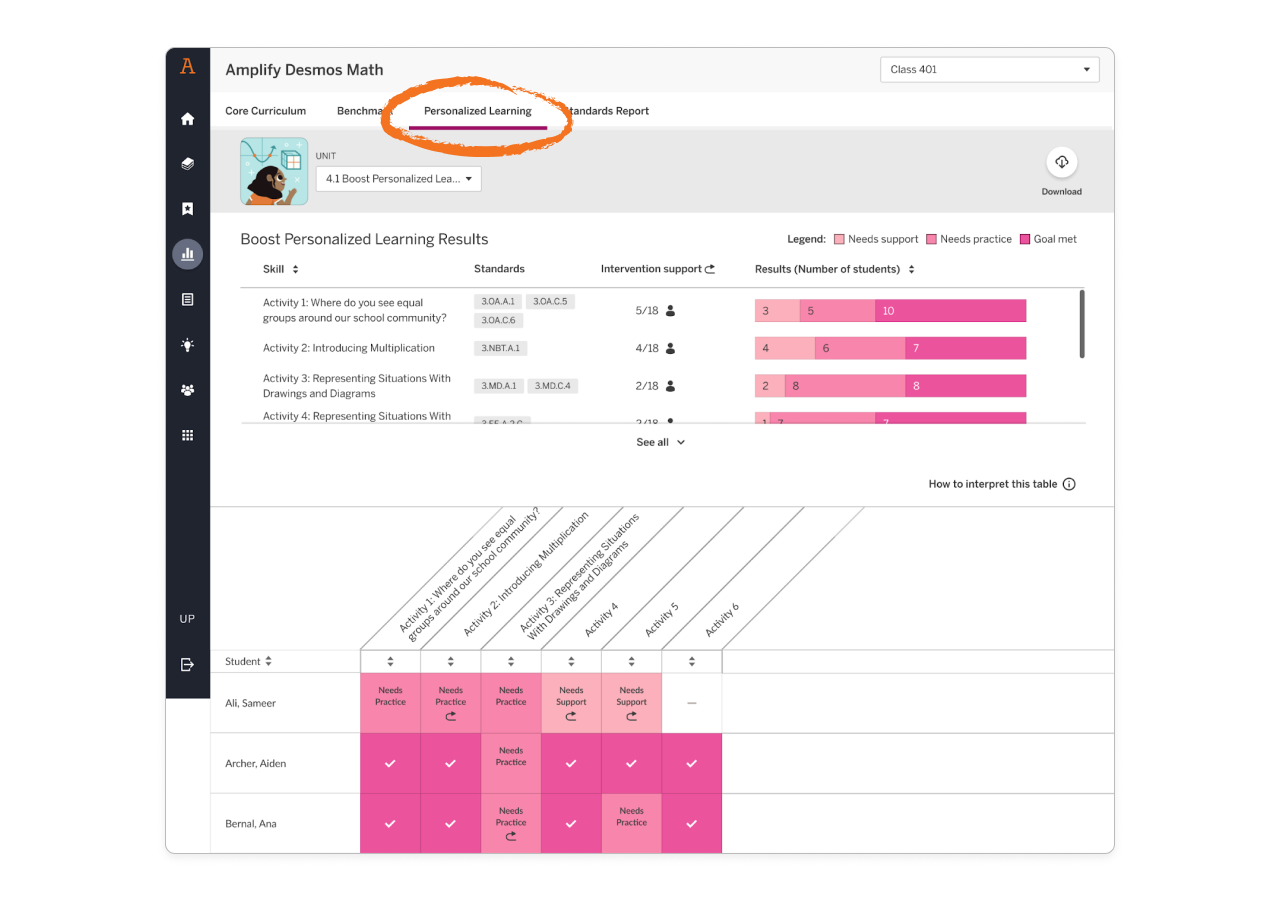Viewport: 1280px width, 900px height.
Task: Open the lightbulb icon in the sidebar
Action: [x=187, y=345]
